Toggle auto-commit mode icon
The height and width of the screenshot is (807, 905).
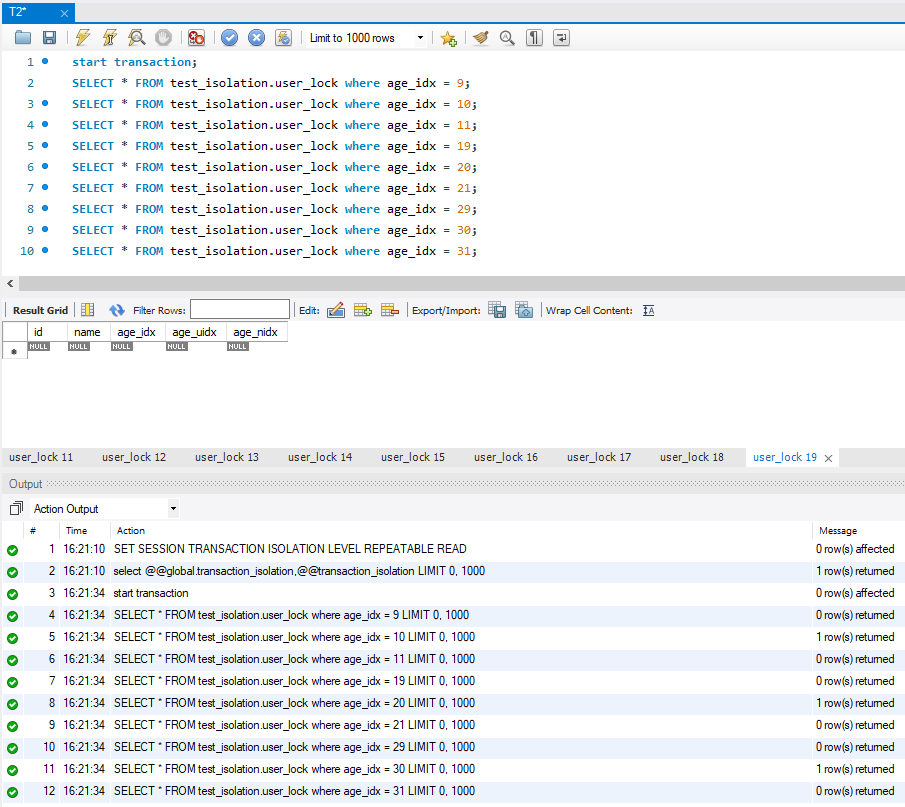283,38
